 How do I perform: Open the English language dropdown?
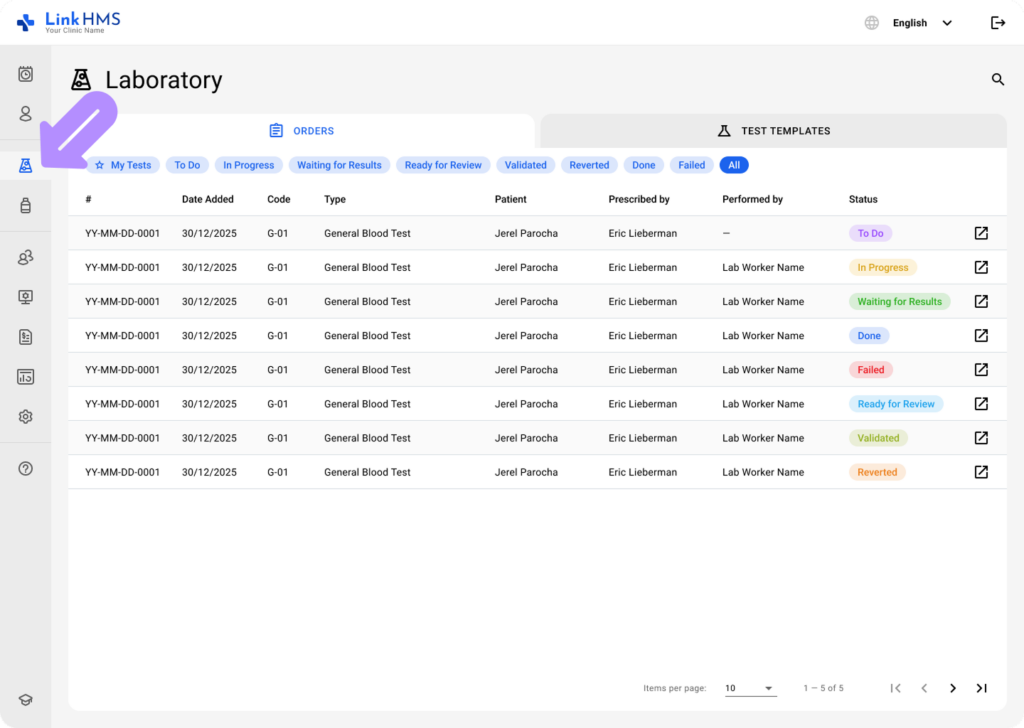[922, 23]
